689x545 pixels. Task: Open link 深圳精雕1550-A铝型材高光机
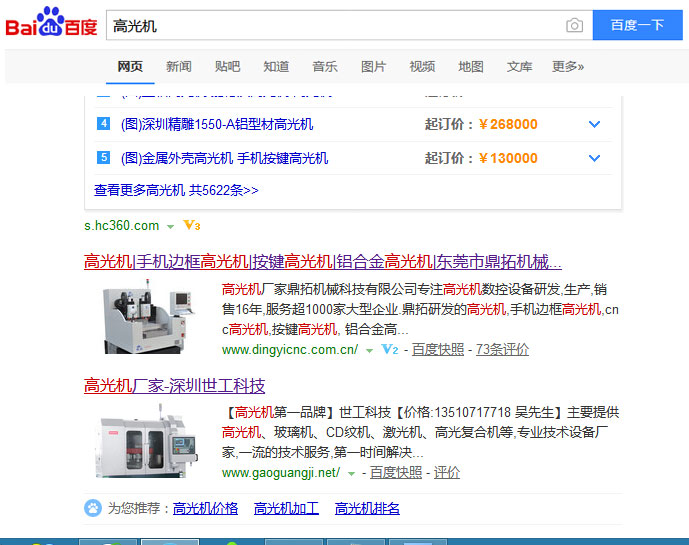(217, 124)
